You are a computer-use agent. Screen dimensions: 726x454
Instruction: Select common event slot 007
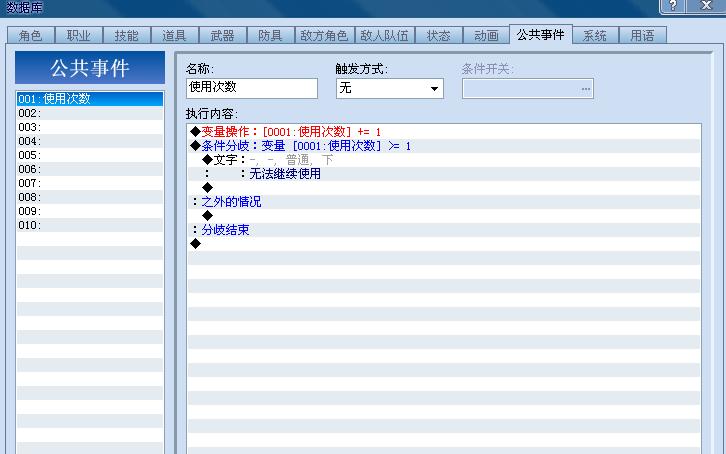pyautogui.click(x=90, y=183)
